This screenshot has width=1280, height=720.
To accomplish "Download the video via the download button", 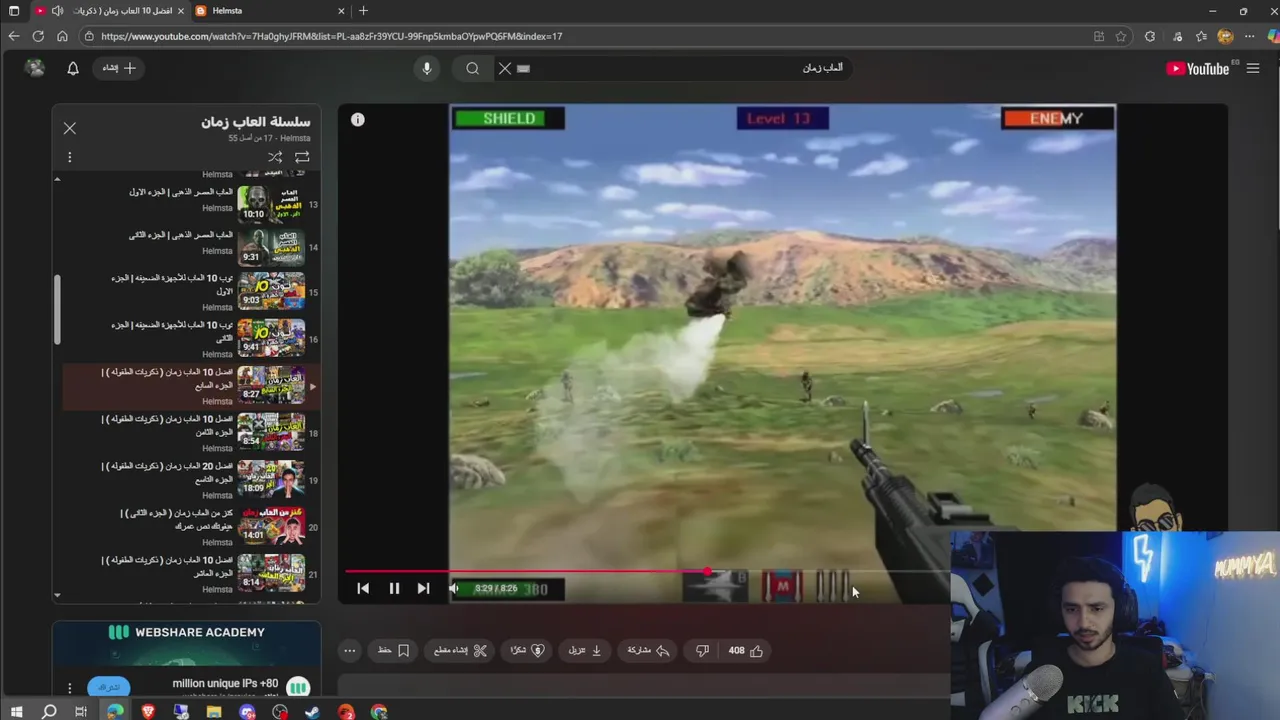I will [x=586, y=650].
